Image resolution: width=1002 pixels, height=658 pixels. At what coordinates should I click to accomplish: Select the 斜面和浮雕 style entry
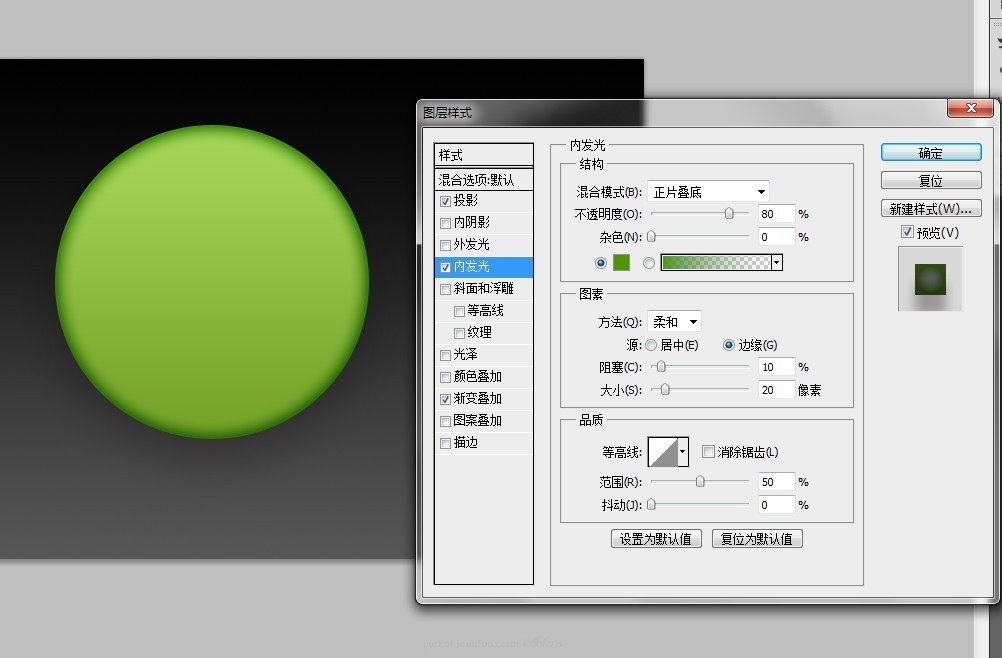tap(477, 288)
